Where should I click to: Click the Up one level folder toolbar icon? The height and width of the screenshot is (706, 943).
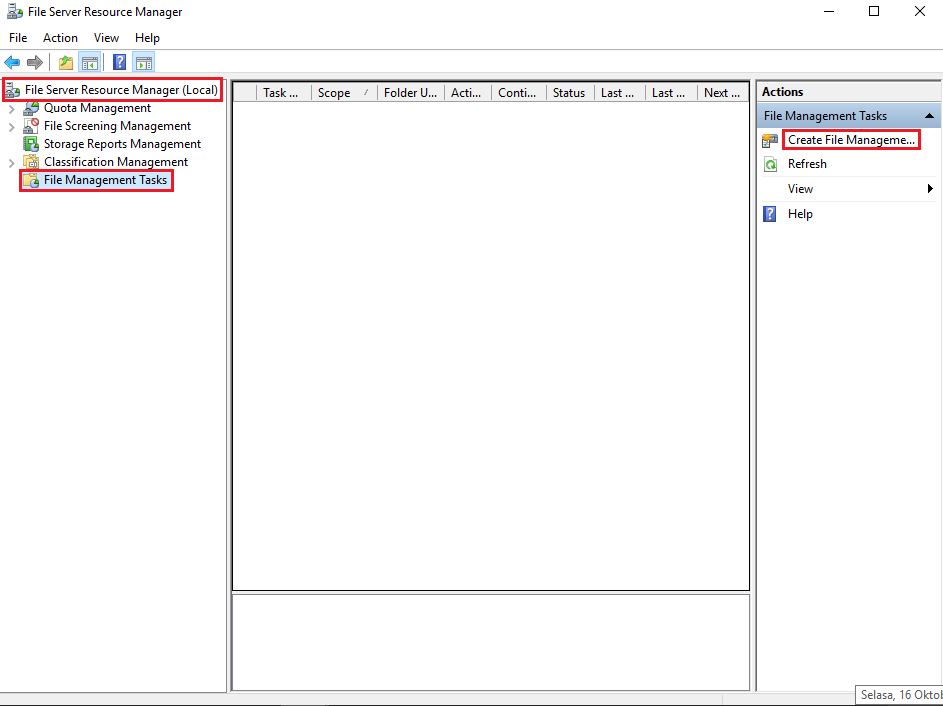[64, 62]
